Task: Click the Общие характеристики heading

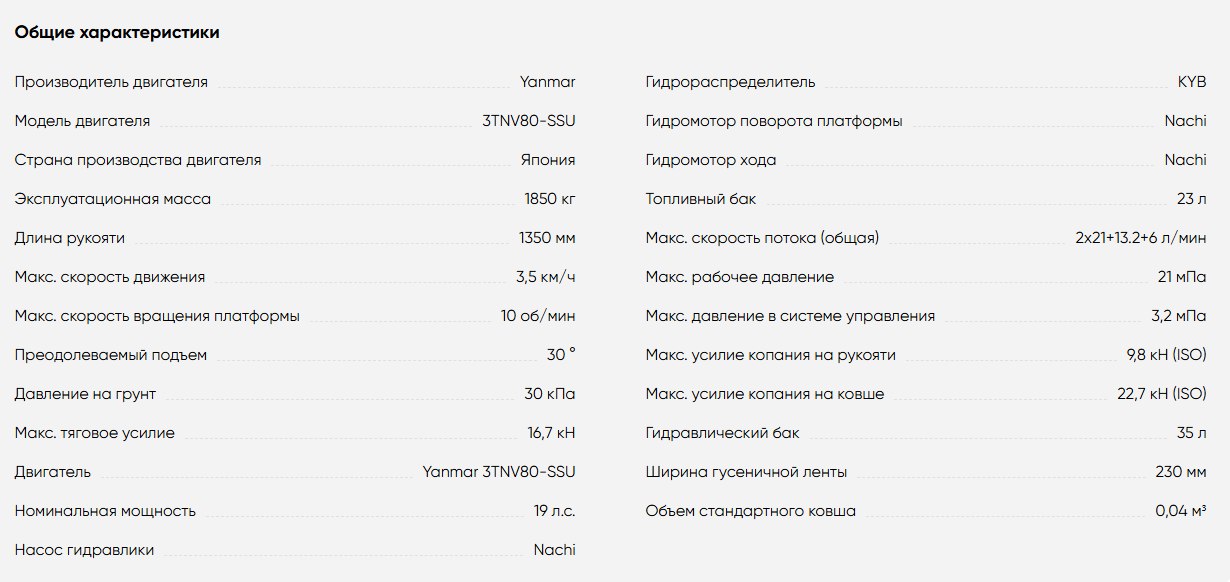Action: [x=117, y=33]
